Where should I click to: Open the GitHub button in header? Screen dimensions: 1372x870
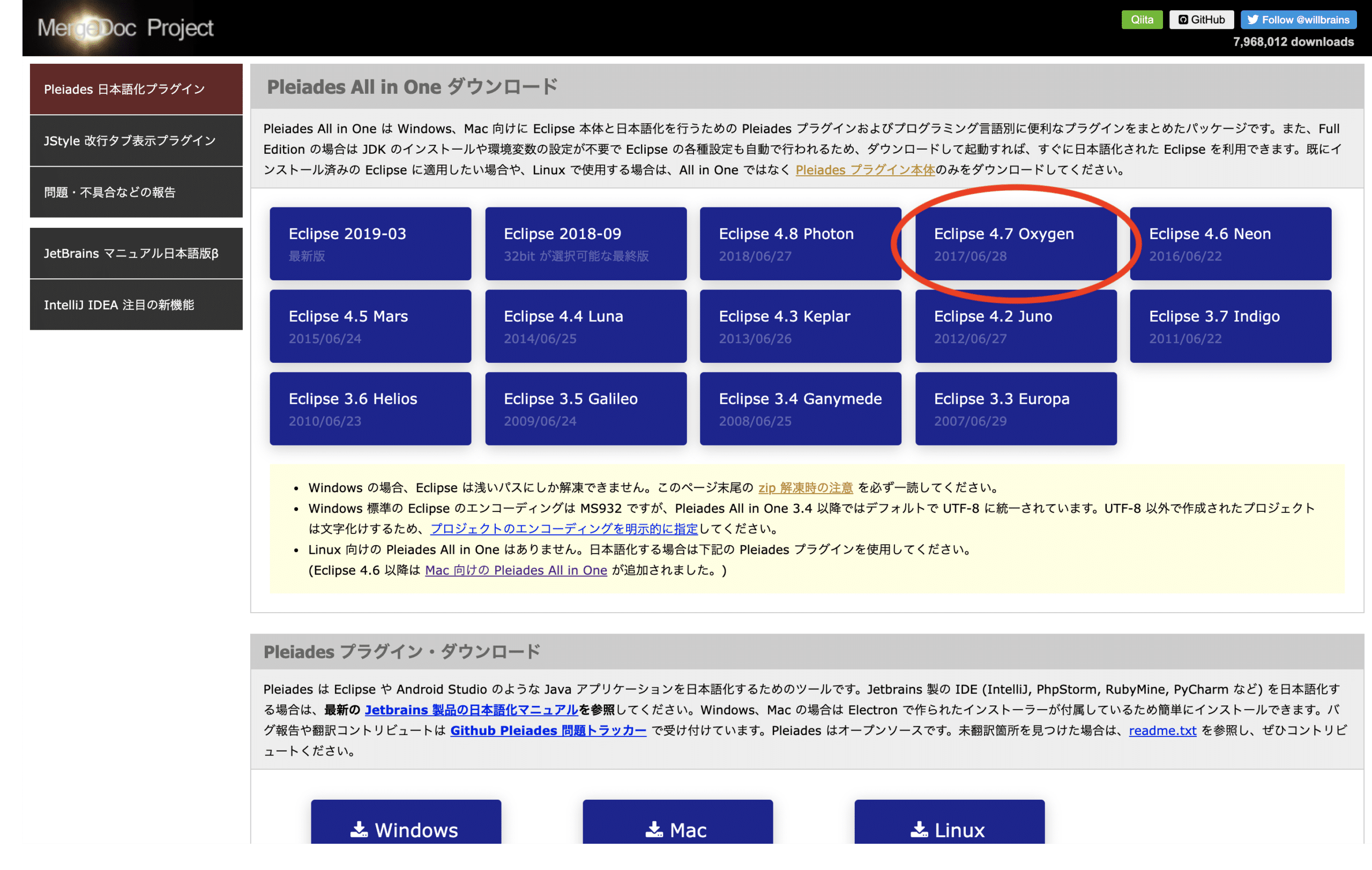1201,20
